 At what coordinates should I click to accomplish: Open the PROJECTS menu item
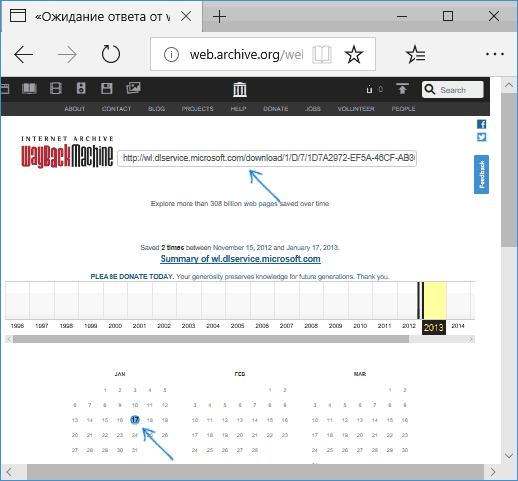(x=197, y=109)
